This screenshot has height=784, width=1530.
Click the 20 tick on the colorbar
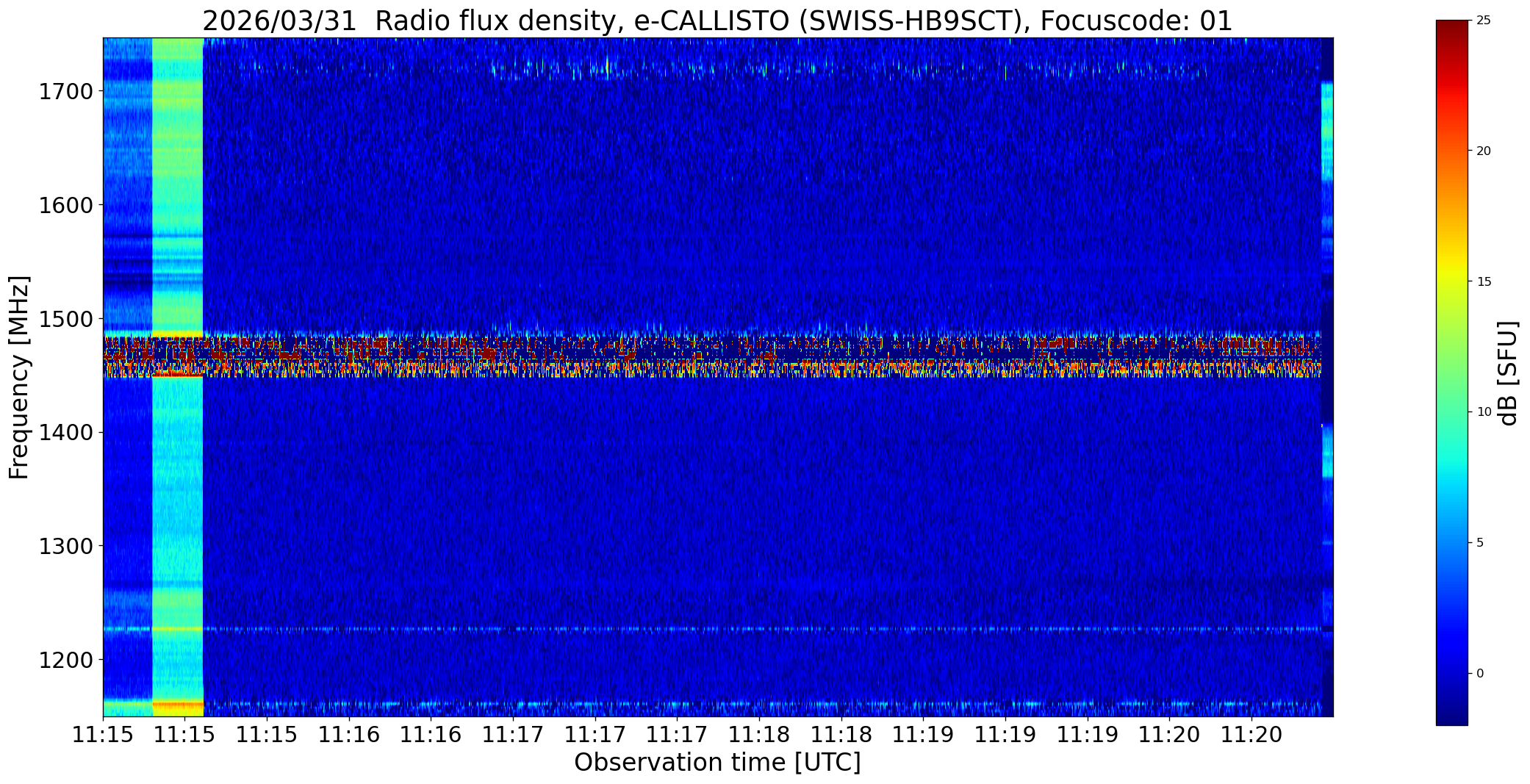(1484, 151)
